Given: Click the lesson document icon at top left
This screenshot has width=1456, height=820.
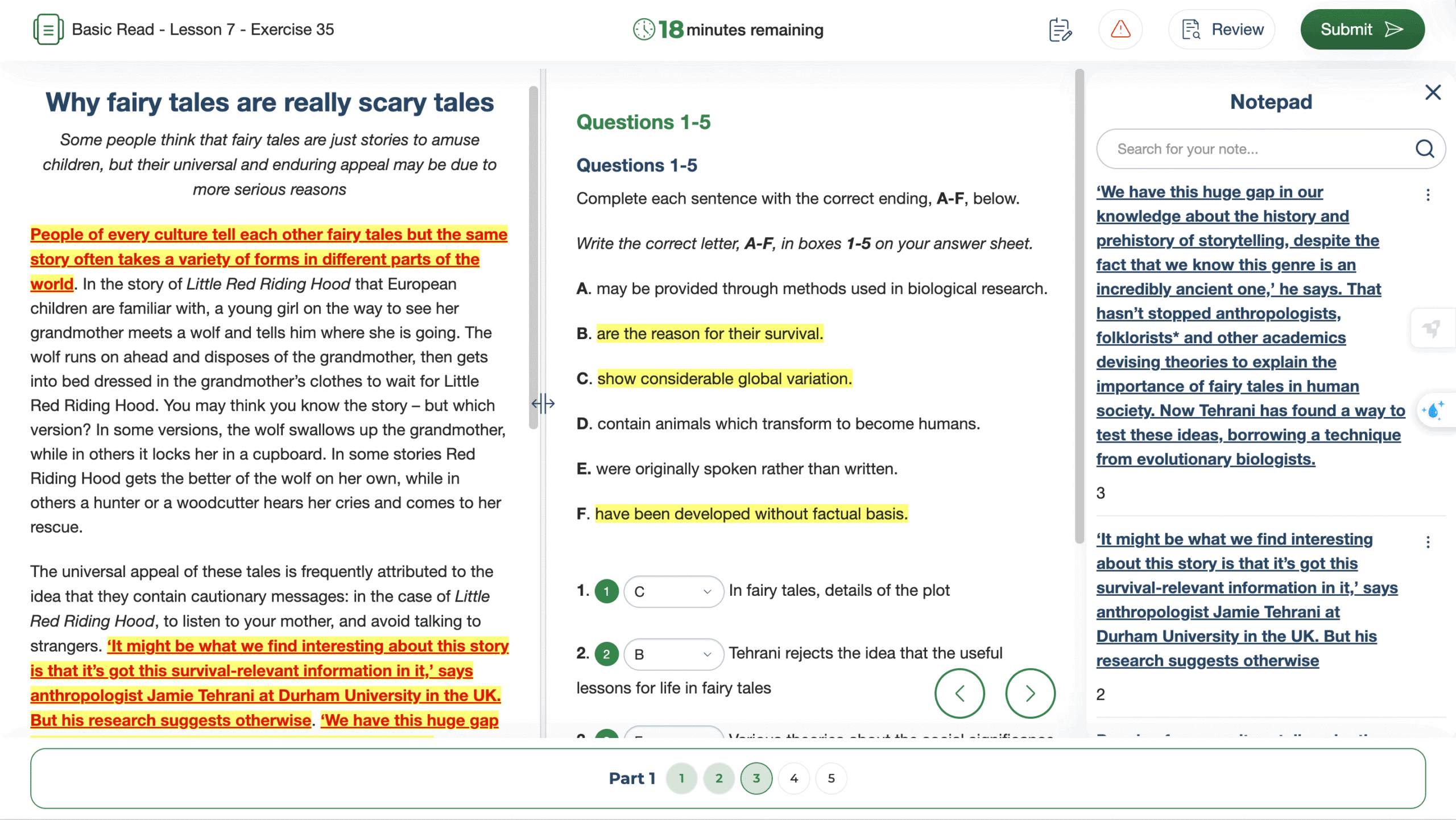Looking at the screenshot, I should [x=48, y=30].
